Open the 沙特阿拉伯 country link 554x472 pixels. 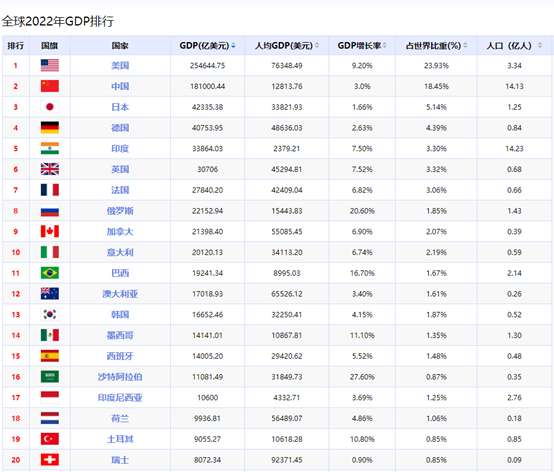click(120, 377)
